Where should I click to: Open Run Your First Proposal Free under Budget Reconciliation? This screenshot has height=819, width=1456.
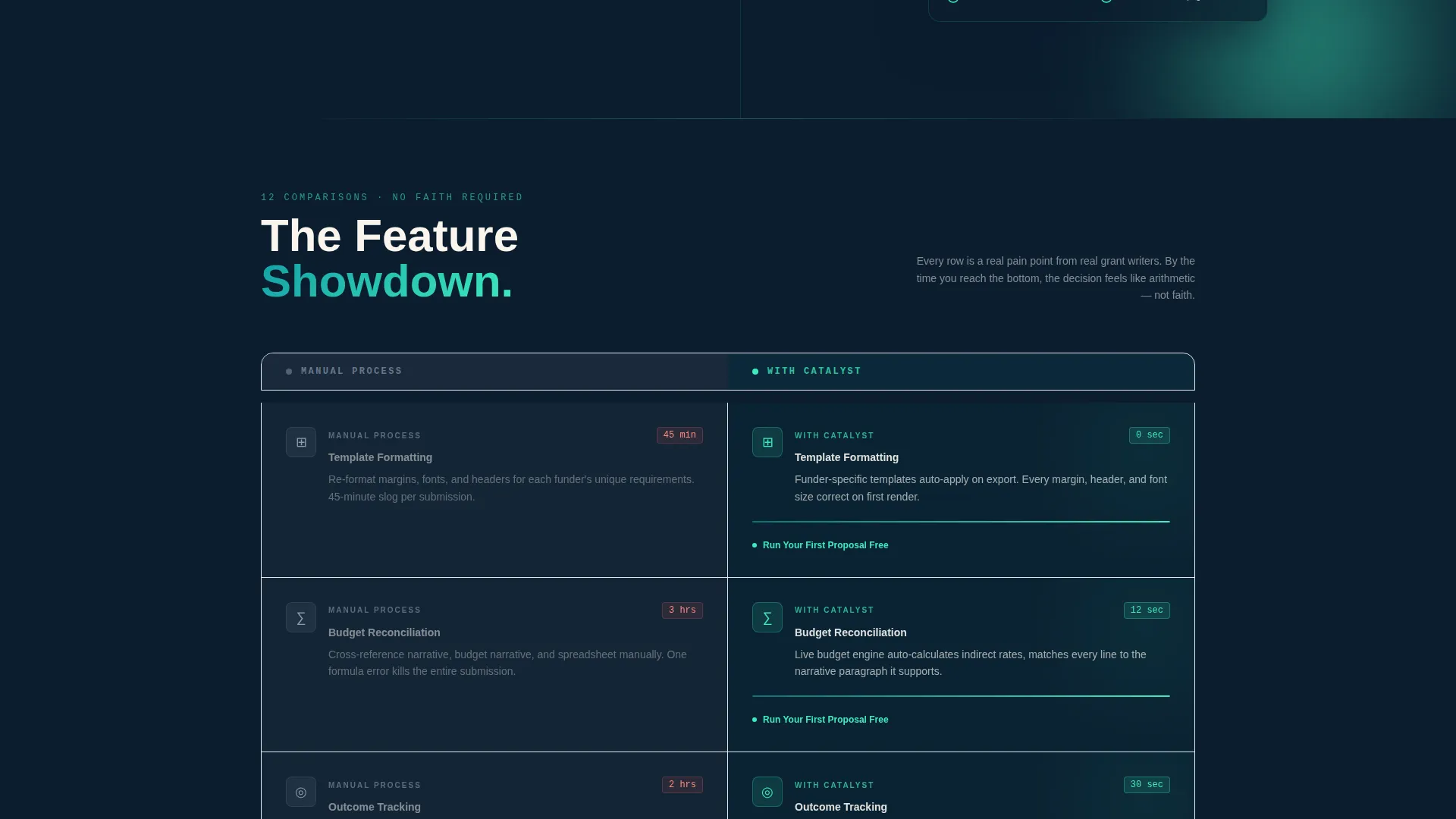point(821,720)
